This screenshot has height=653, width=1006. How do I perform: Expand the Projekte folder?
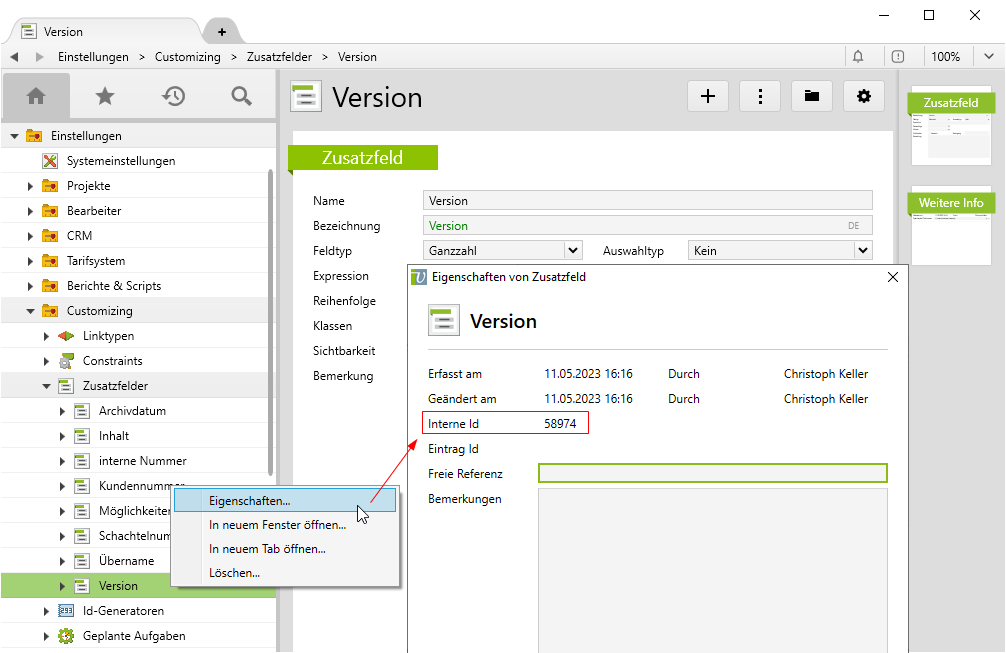click(x=30, y=186)
